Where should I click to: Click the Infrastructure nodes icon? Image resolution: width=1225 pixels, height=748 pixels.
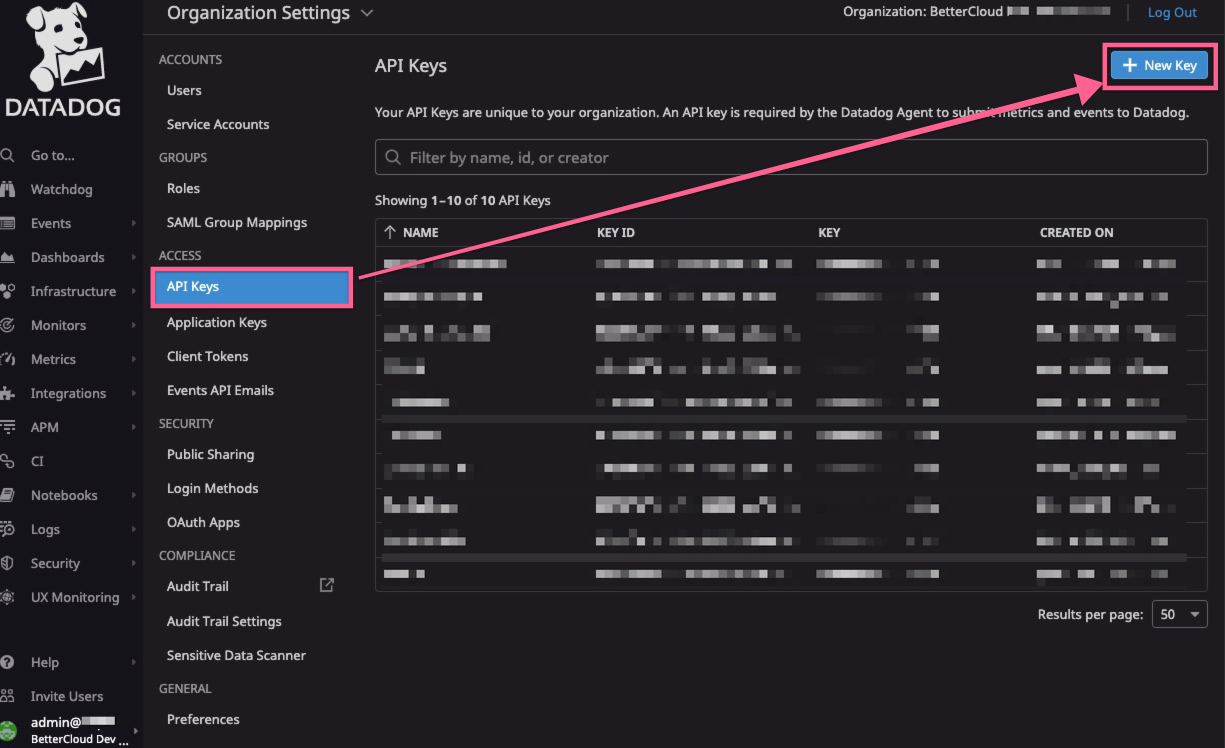8,291
